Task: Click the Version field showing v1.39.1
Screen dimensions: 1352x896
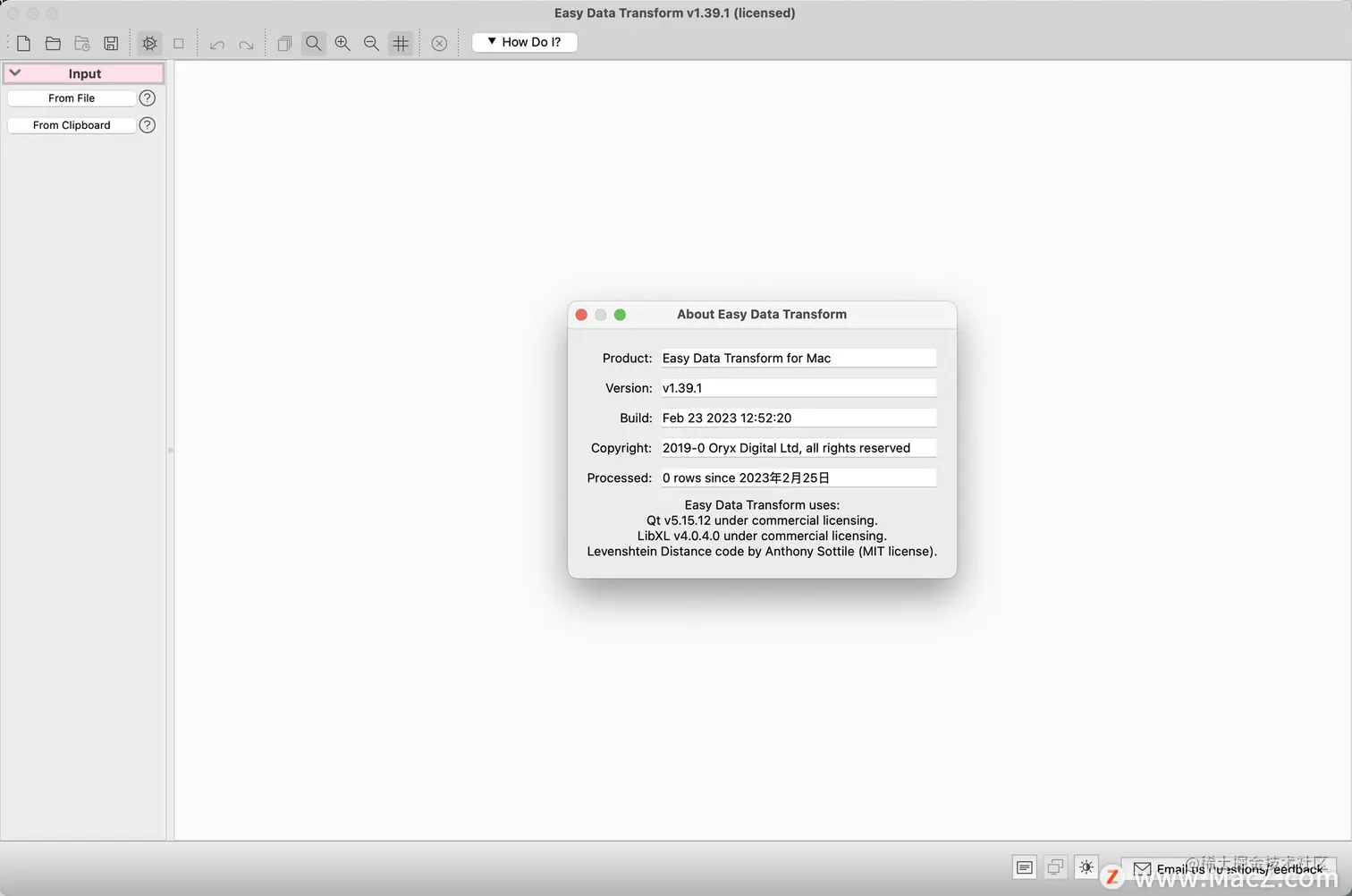Action: pyautogui.click(x=799, y=388)
